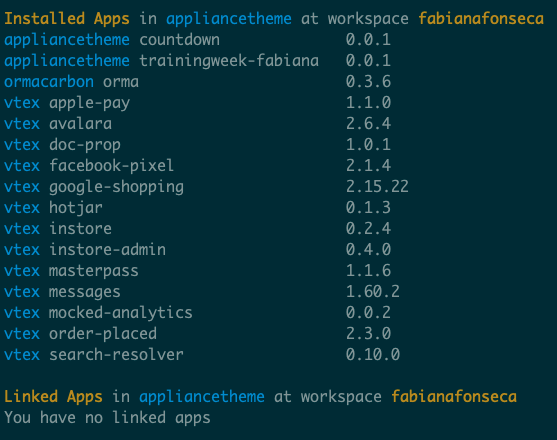Click version '2.15.22' of google-shopping
This screenshot has height=440, width=557.
377,186
